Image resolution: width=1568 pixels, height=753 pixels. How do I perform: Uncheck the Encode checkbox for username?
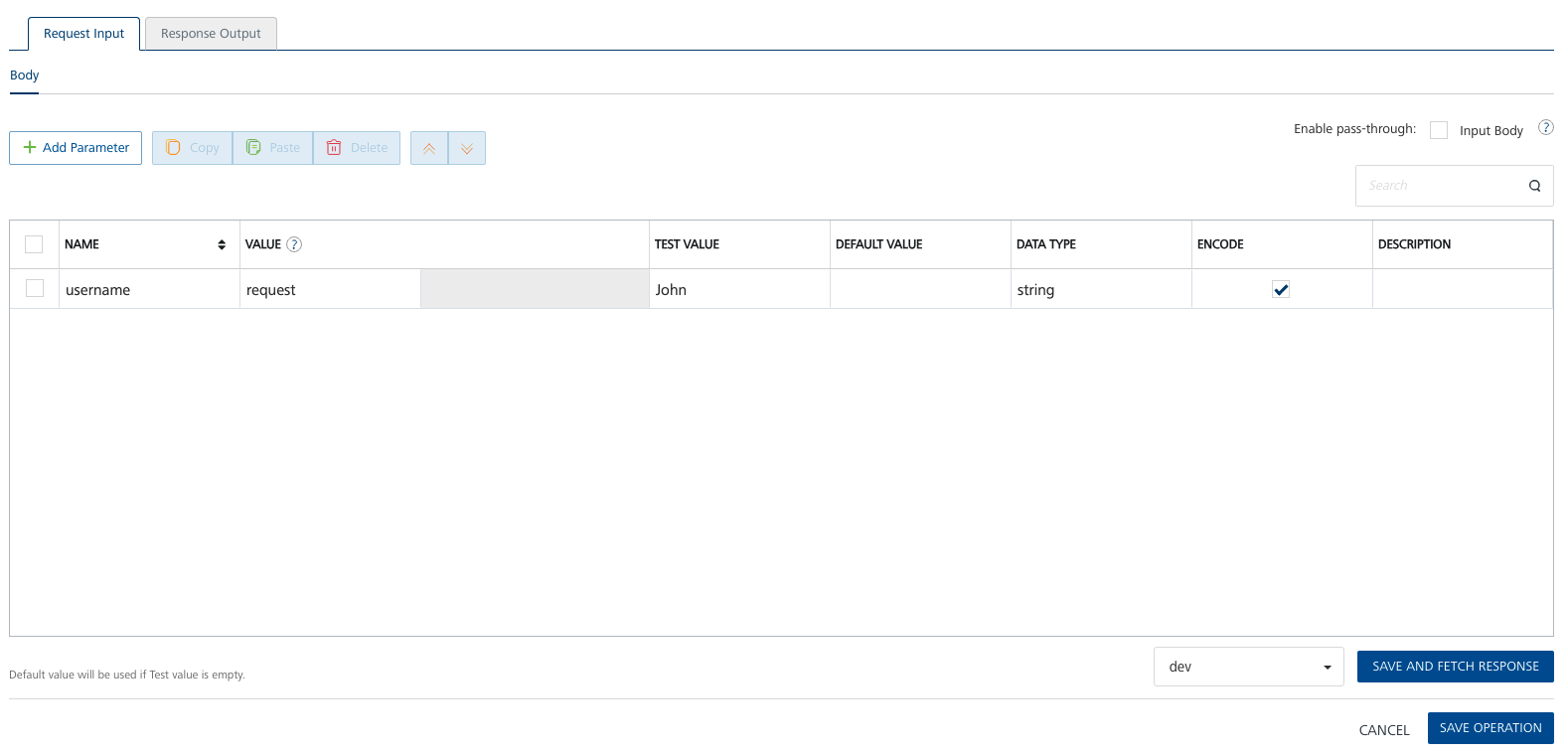click(1281, 289)
